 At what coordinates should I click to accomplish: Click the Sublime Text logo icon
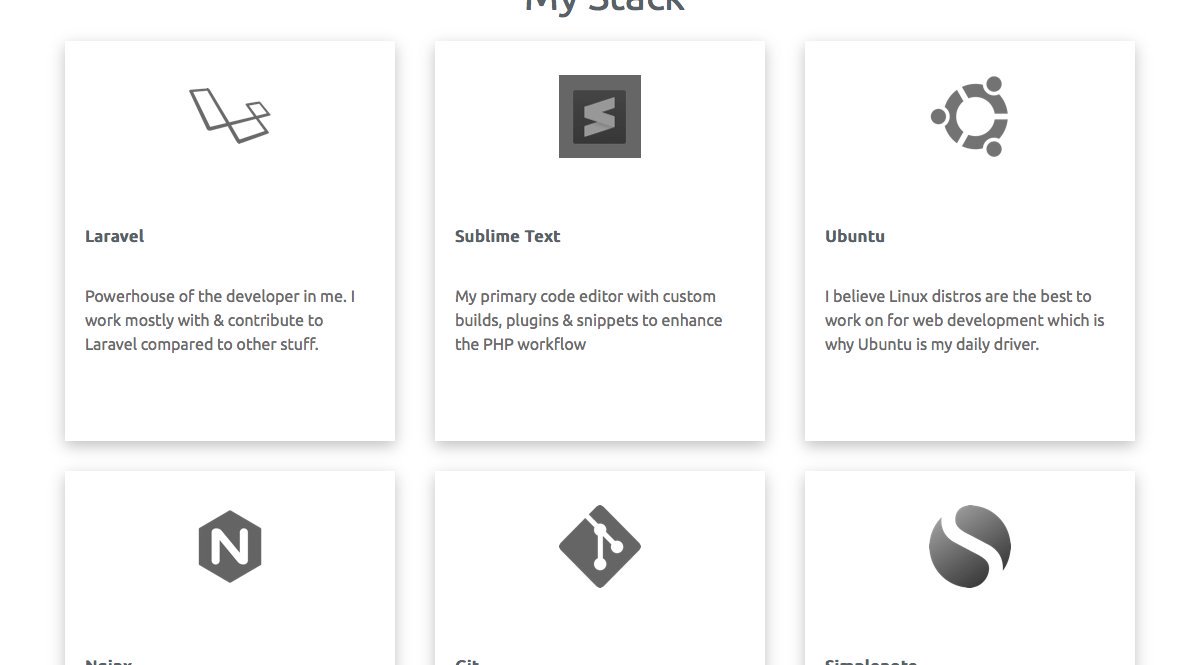click(599, 115)
